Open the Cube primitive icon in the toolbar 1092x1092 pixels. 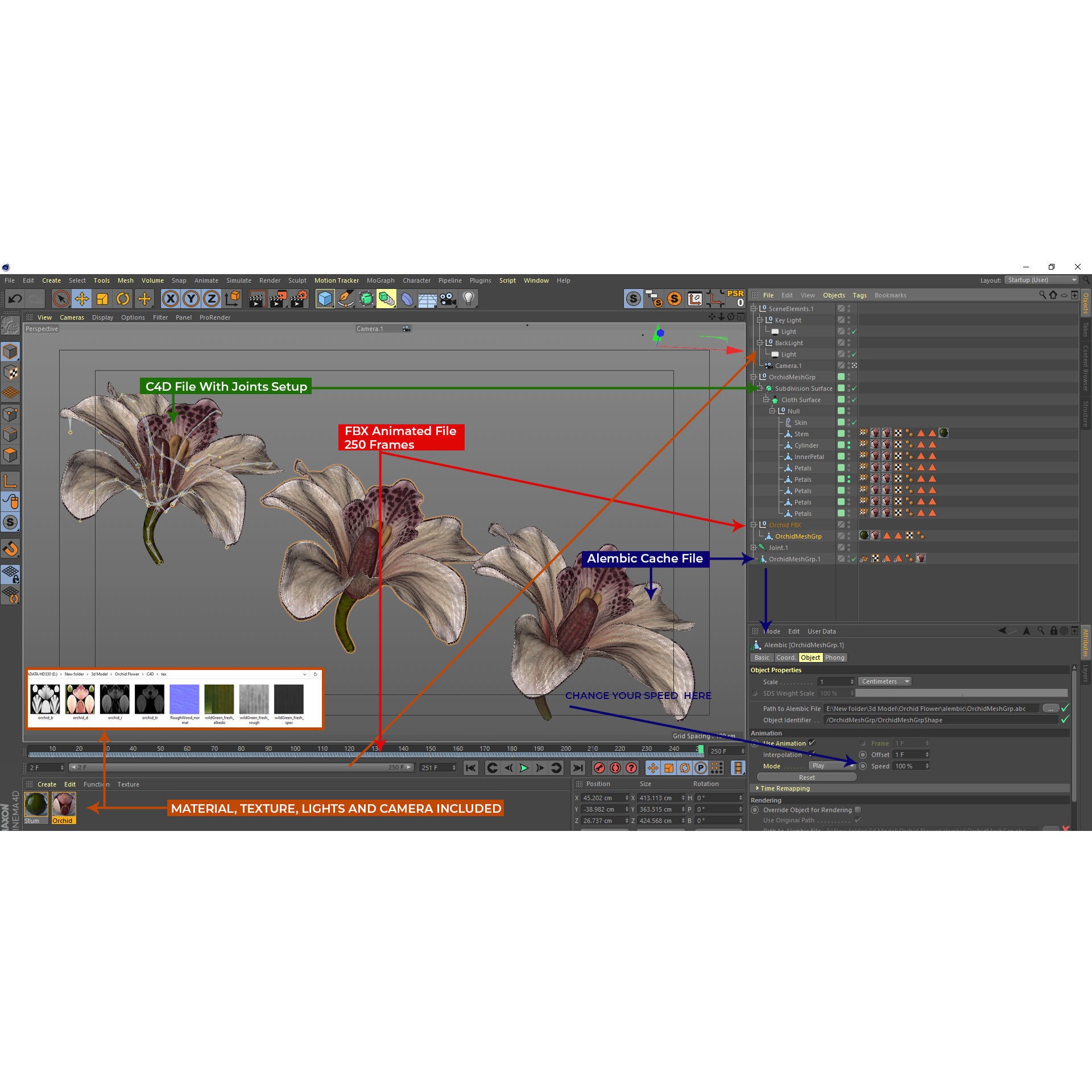pos(326,299)
